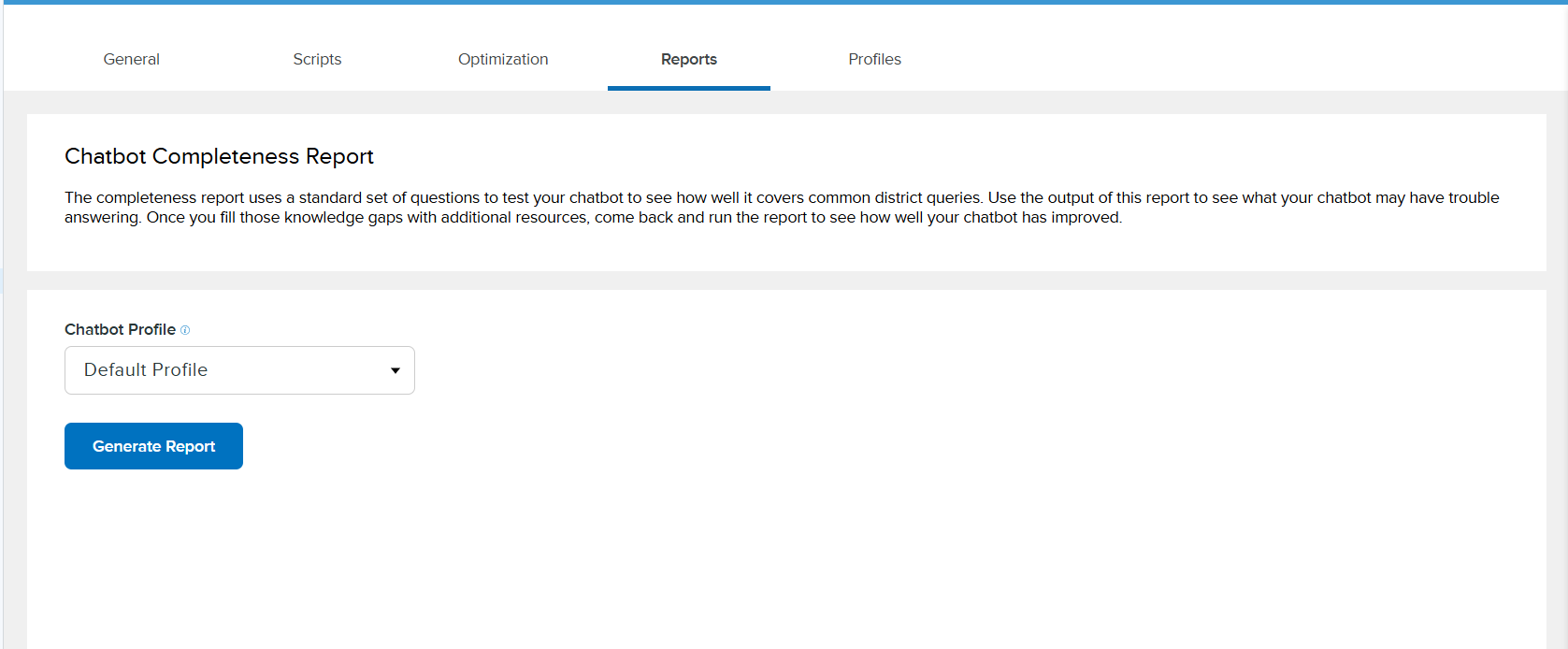Click the gray gap between the two panels
Screen dimensions: 1568x649
785,281
